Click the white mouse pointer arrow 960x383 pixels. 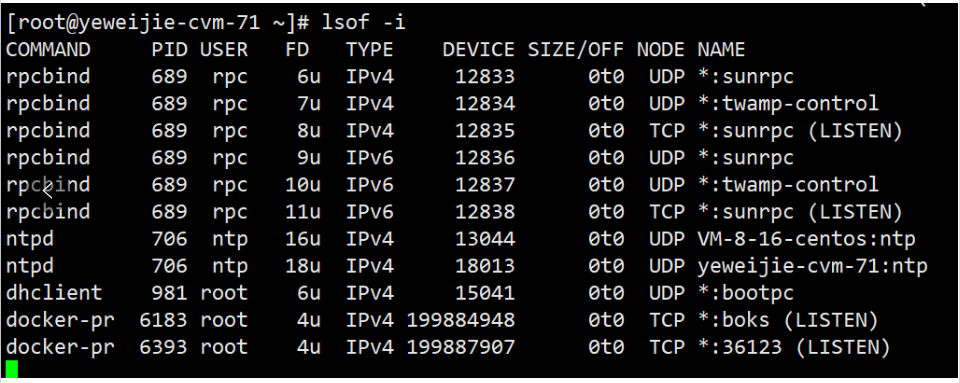click(48, 193)
